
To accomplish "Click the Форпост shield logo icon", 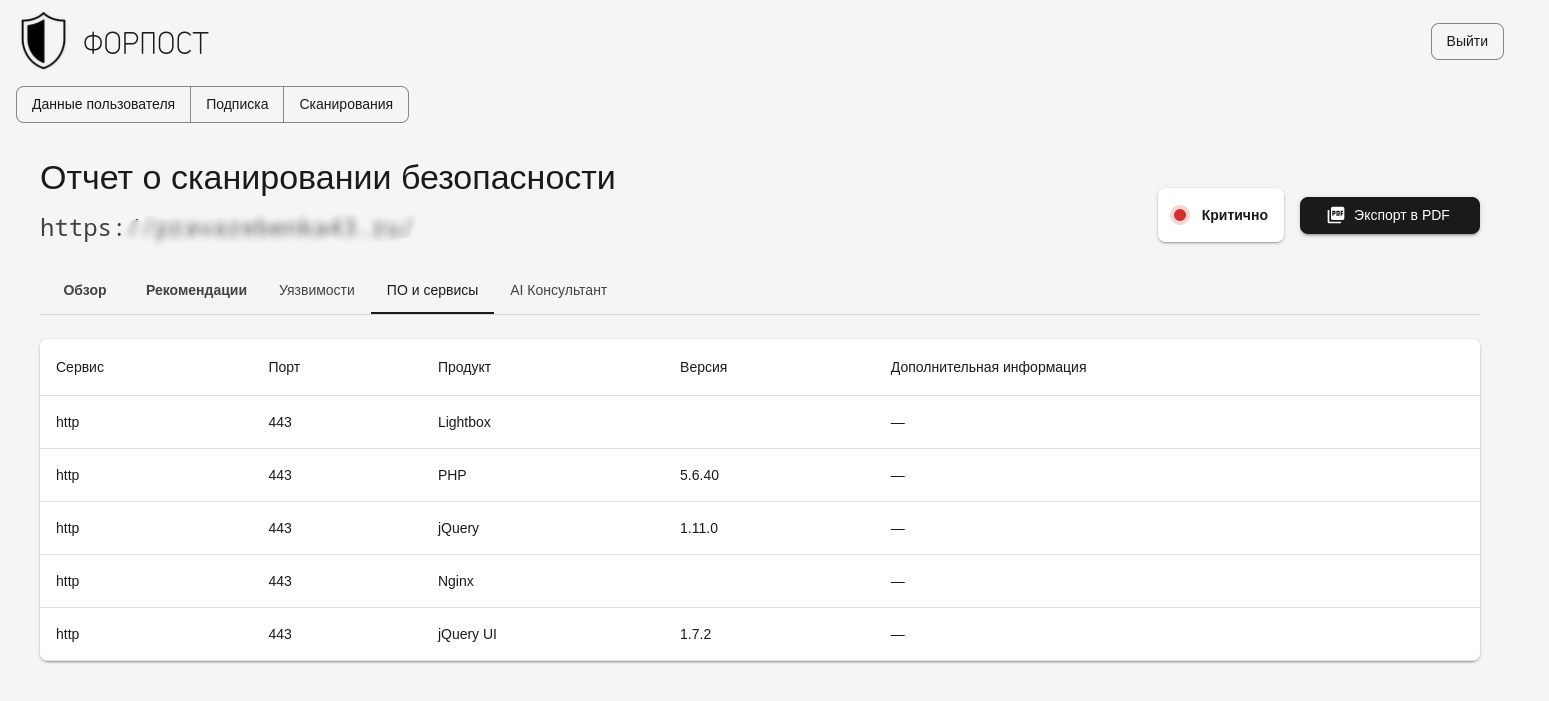I will click(x=44, y=41).
